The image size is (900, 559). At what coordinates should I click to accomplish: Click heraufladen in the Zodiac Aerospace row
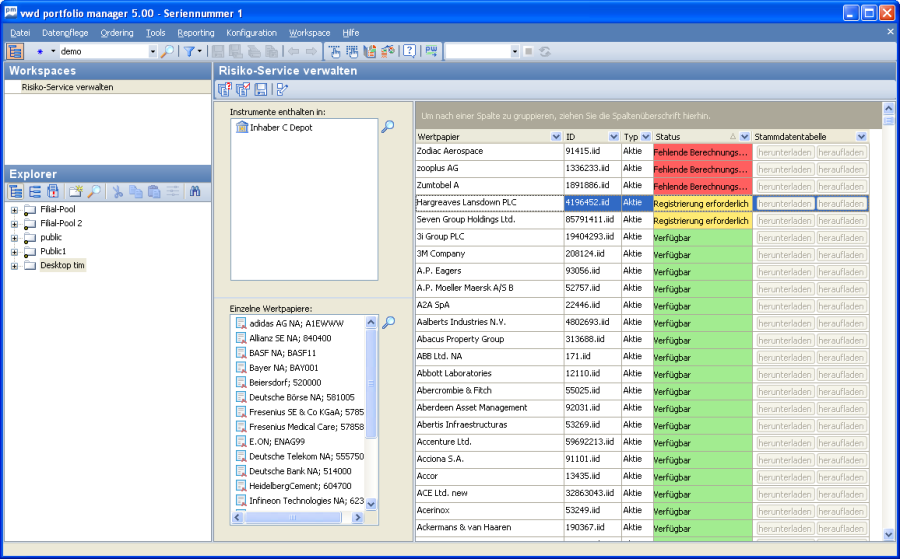coord(841,152)
